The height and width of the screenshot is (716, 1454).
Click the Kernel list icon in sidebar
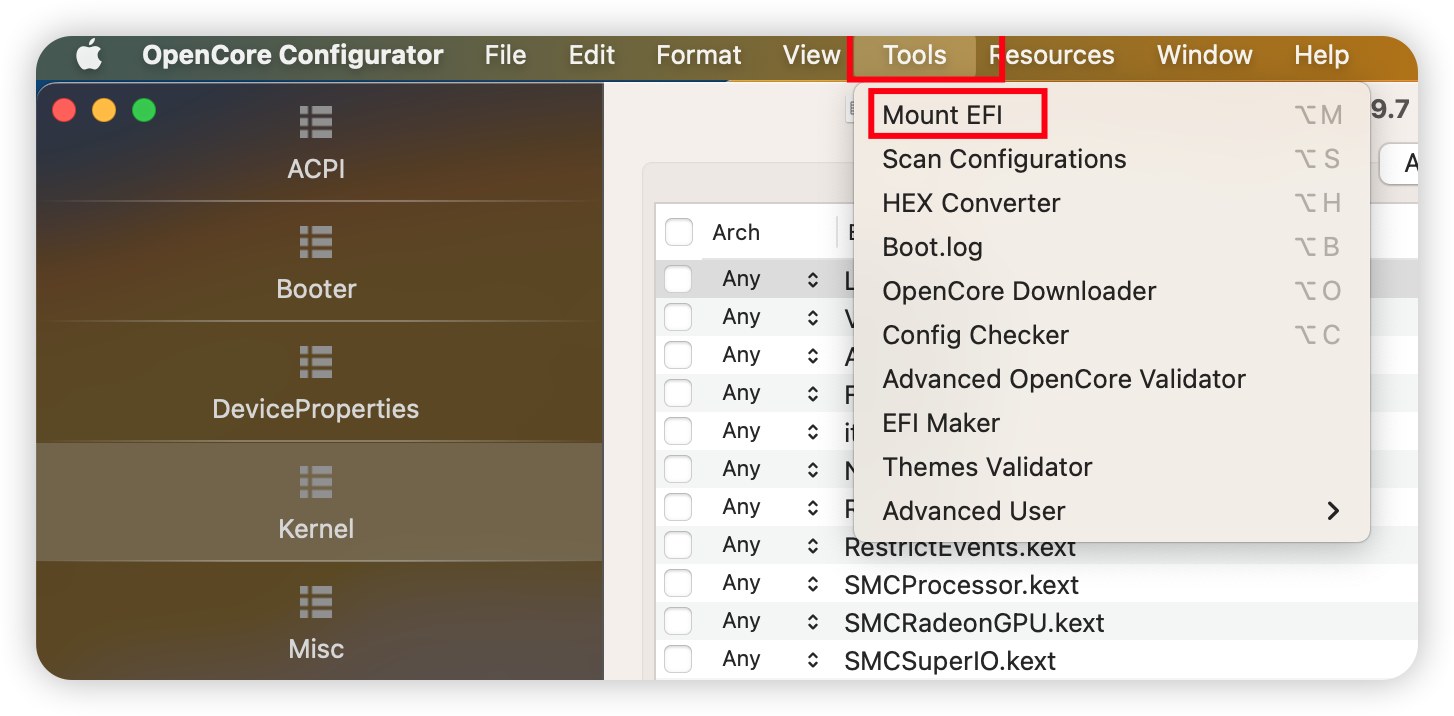tap(316, 483)
